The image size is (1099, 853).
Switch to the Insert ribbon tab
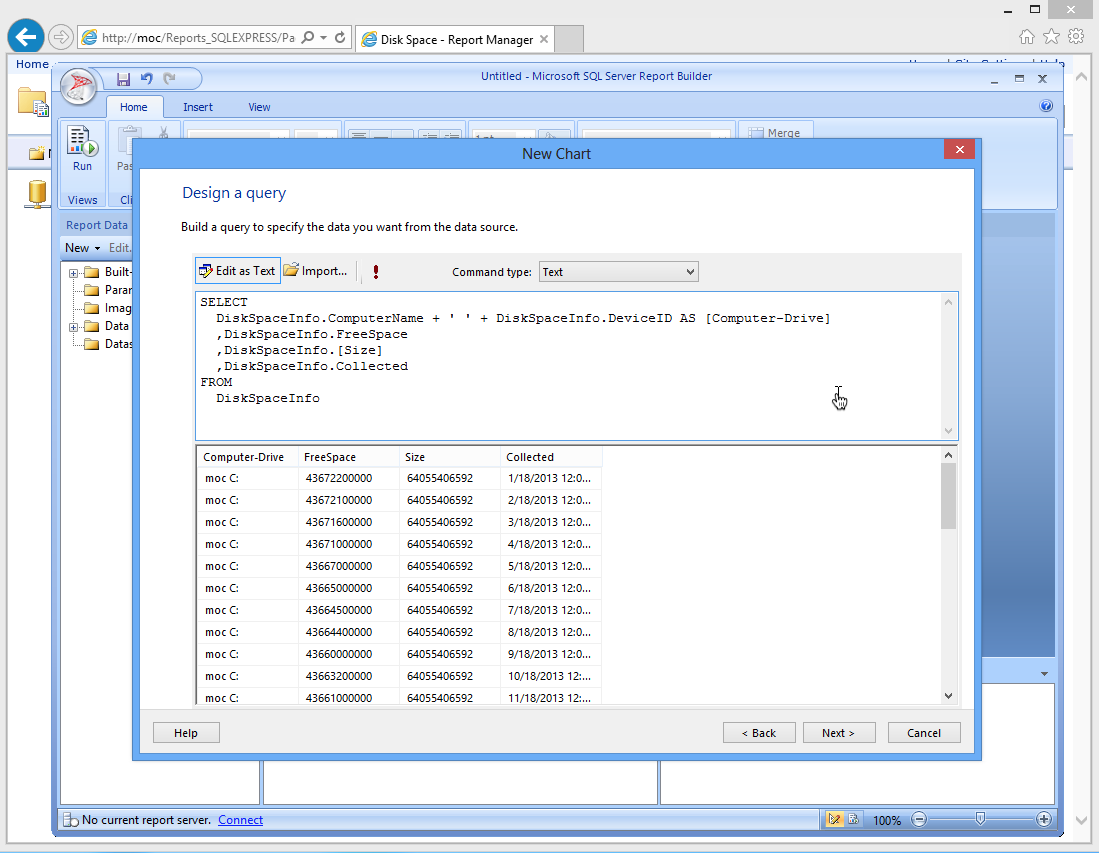(x=198, y=107)
